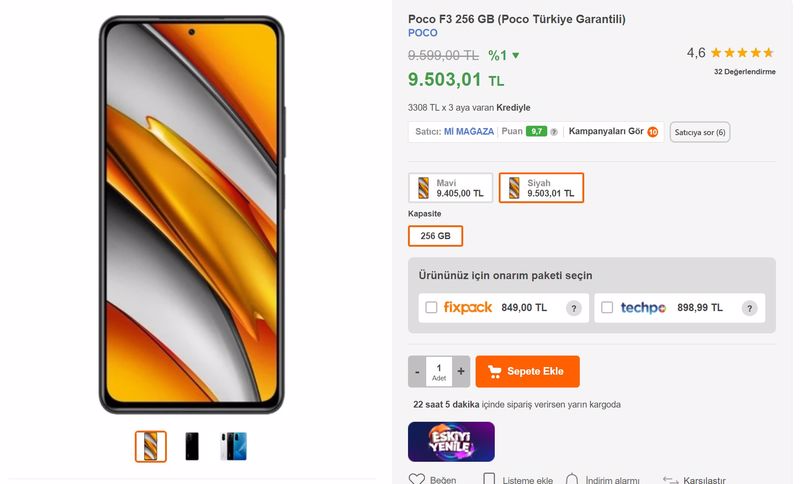Open the MI MAGAZA seller link
This screenshot has width=800, height=484.
(469, 131)
